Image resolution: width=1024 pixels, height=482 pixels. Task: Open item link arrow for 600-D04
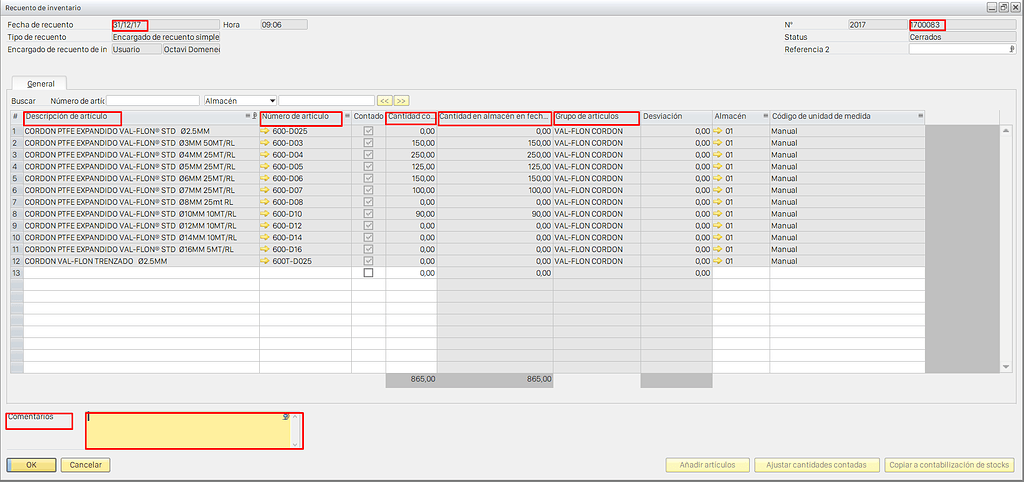click(264, 155)
